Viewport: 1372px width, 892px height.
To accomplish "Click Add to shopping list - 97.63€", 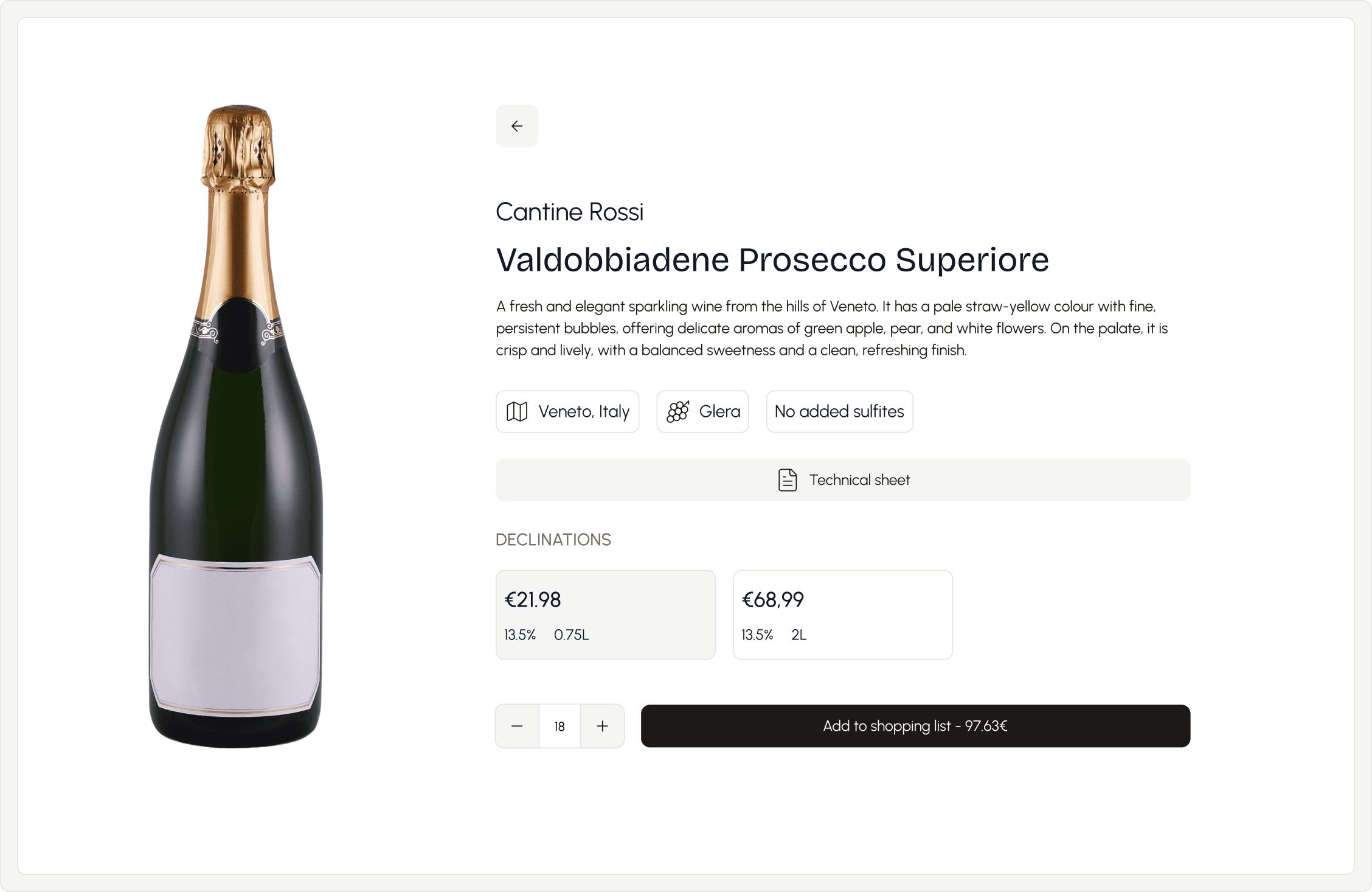I will 915,725.
